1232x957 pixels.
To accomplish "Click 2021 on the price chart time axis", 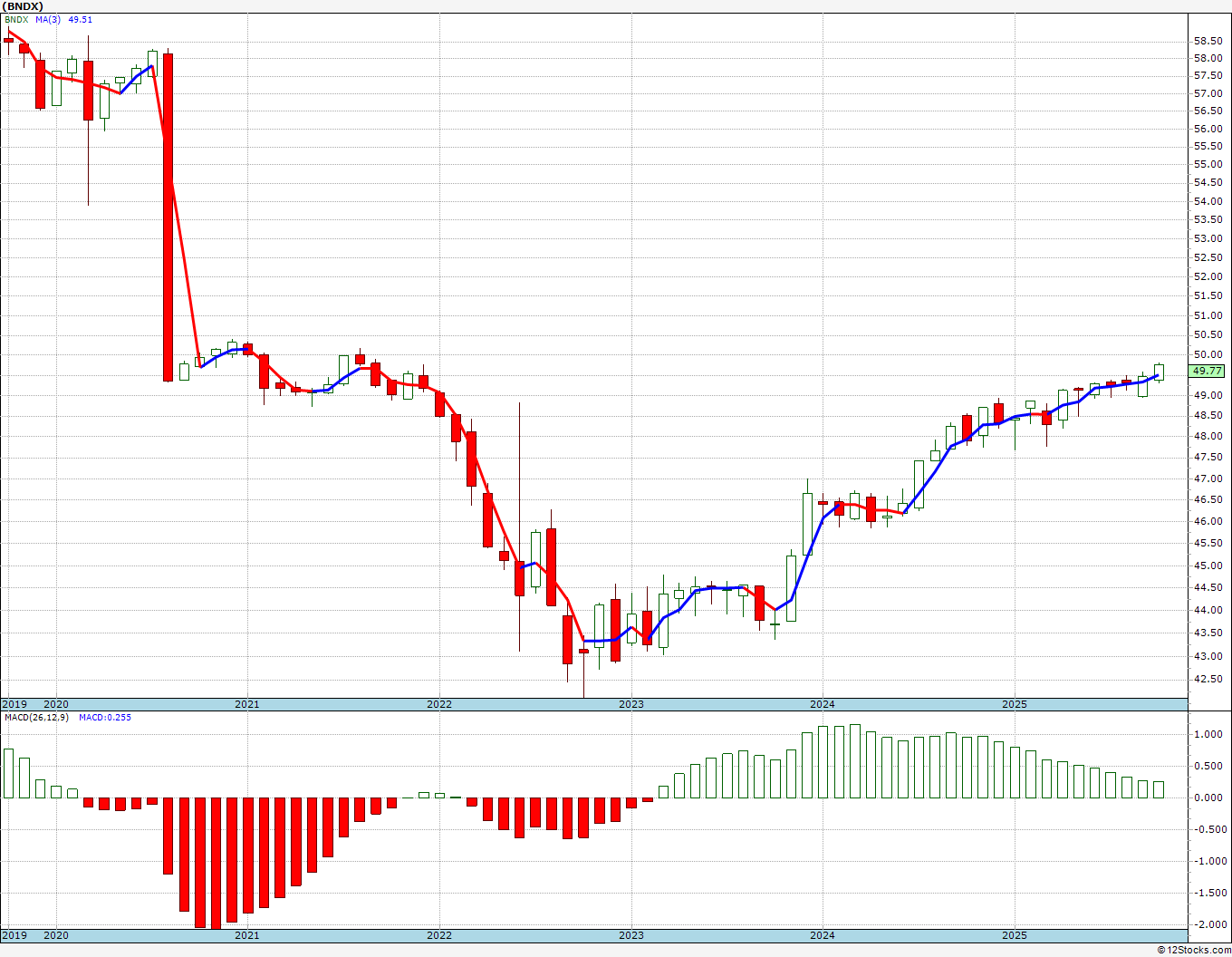I will (247, 704).
